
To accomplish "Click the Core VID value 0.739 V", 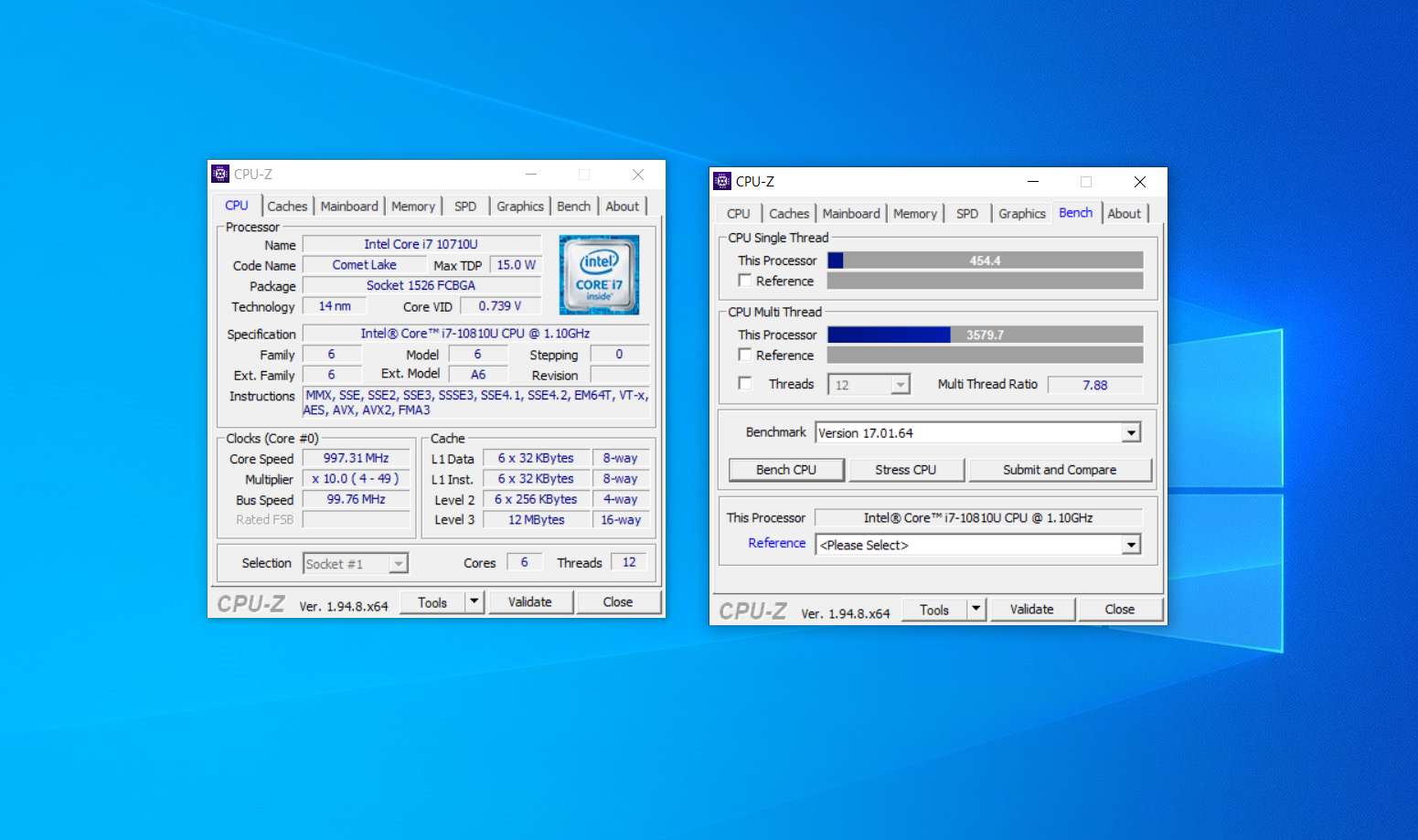I will pyautogui.click(x=501, y=306).
